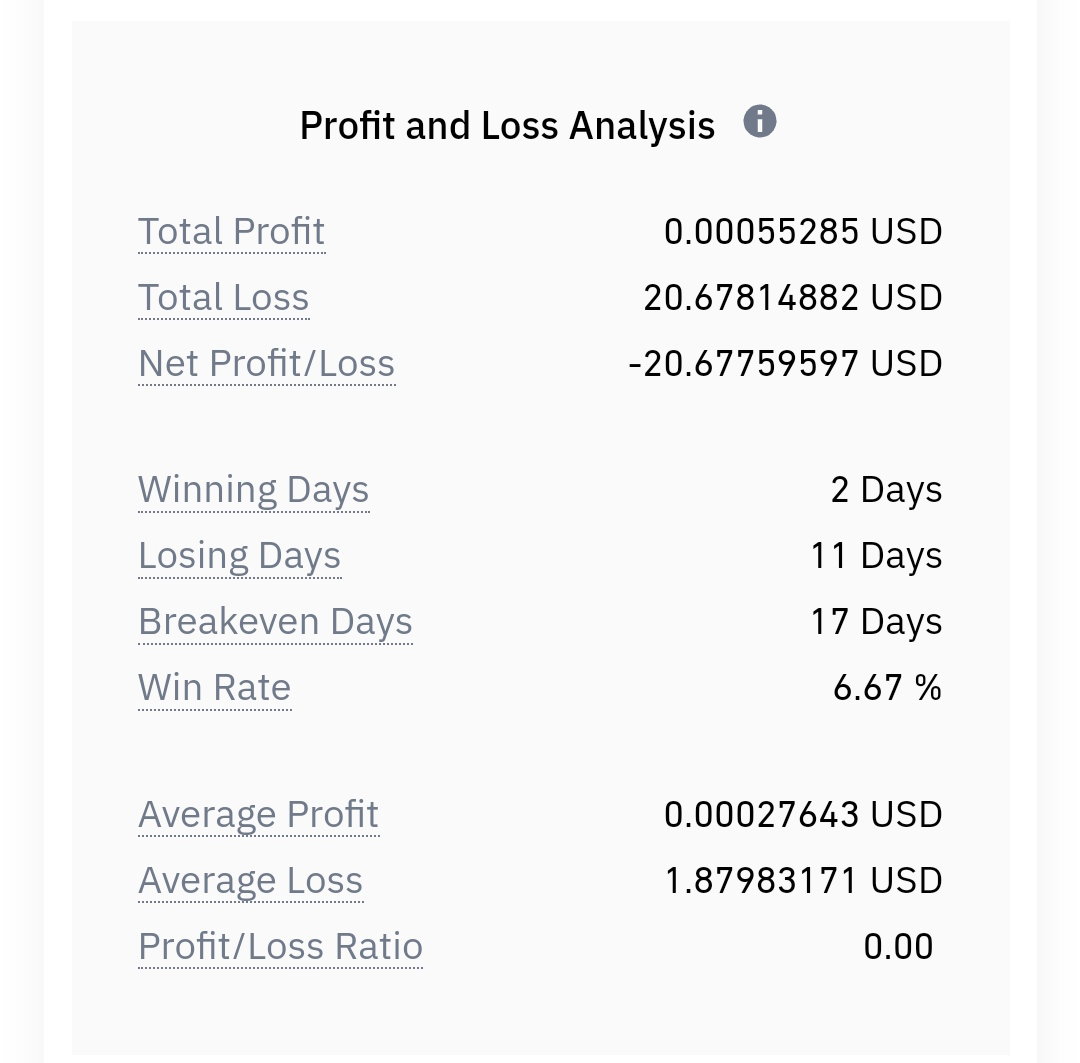Click the Average Profit label
Screen dimensions: 1080x1063
[258, 815]
